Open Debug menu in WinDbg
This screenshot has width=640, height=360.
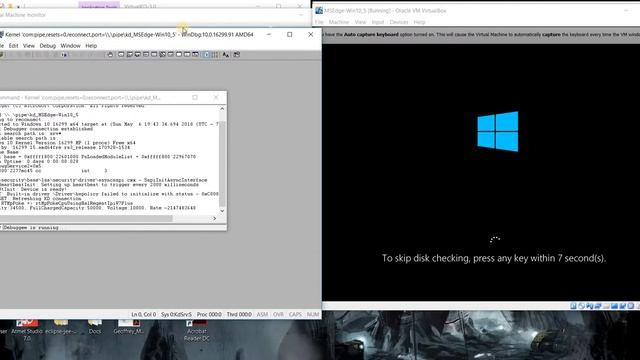(47, 46)
